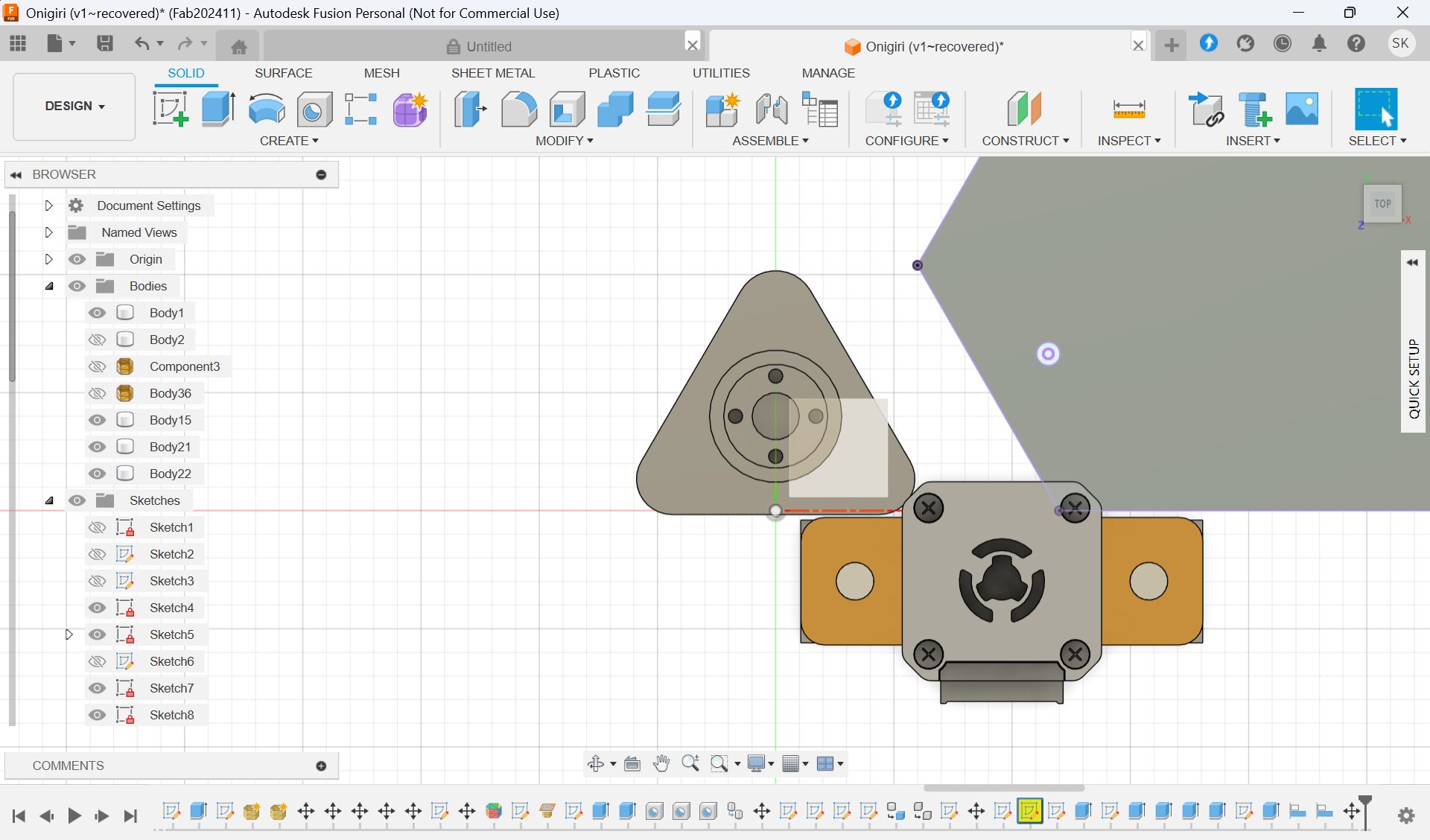Expand the COMMENTS panel
Screen dimensions: 1430x840
click(321, 766)
